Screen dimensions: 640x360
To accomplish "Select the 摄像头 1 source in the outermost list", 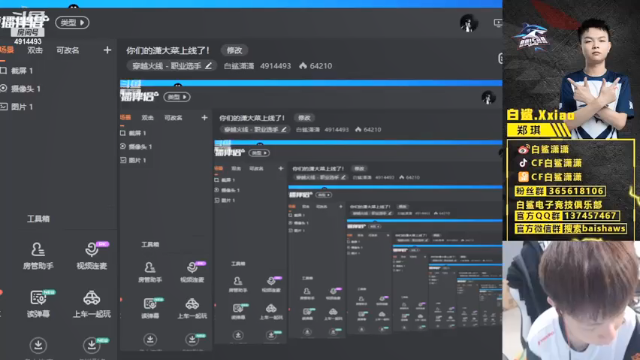I will click(25, 89).
